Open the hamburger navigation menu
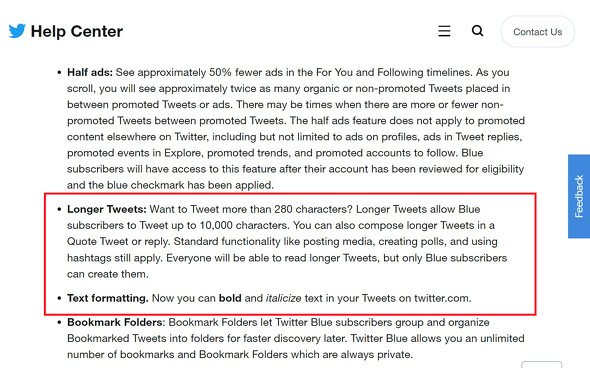Screen dimensions: 590x368 (x=444, y=31)
